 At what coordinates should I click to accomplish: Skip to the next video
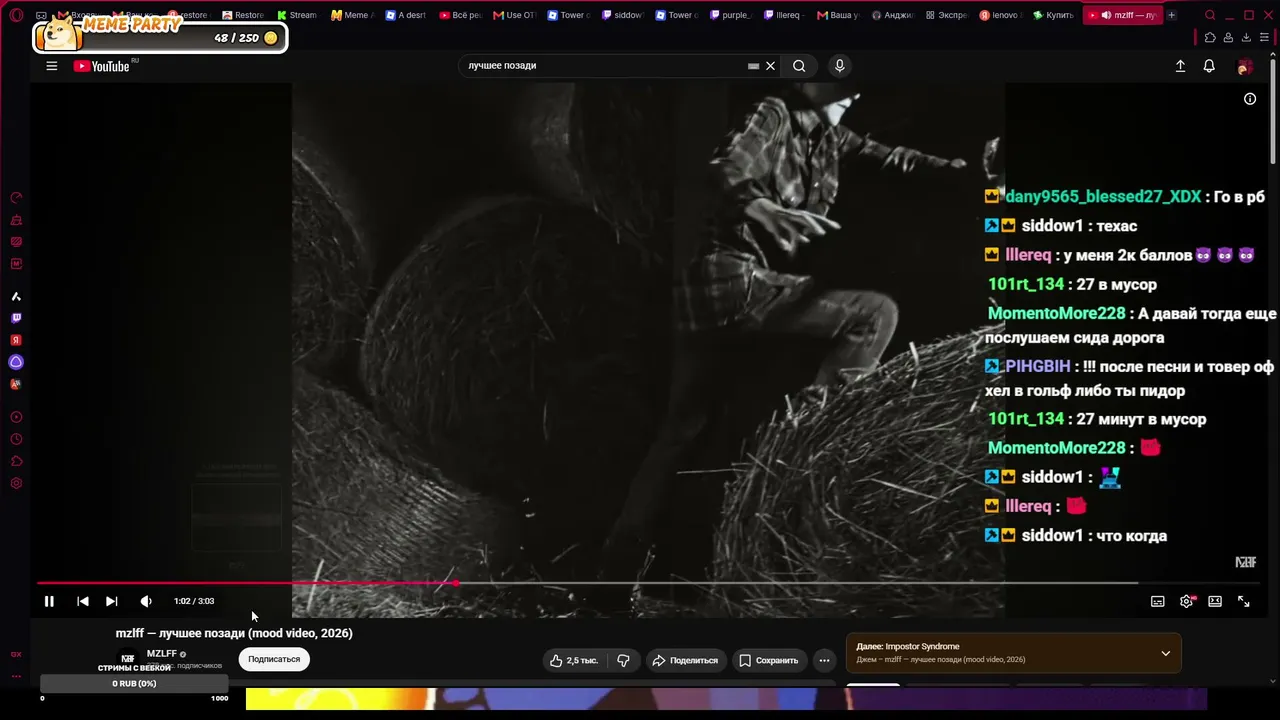(x=112, y=601)
